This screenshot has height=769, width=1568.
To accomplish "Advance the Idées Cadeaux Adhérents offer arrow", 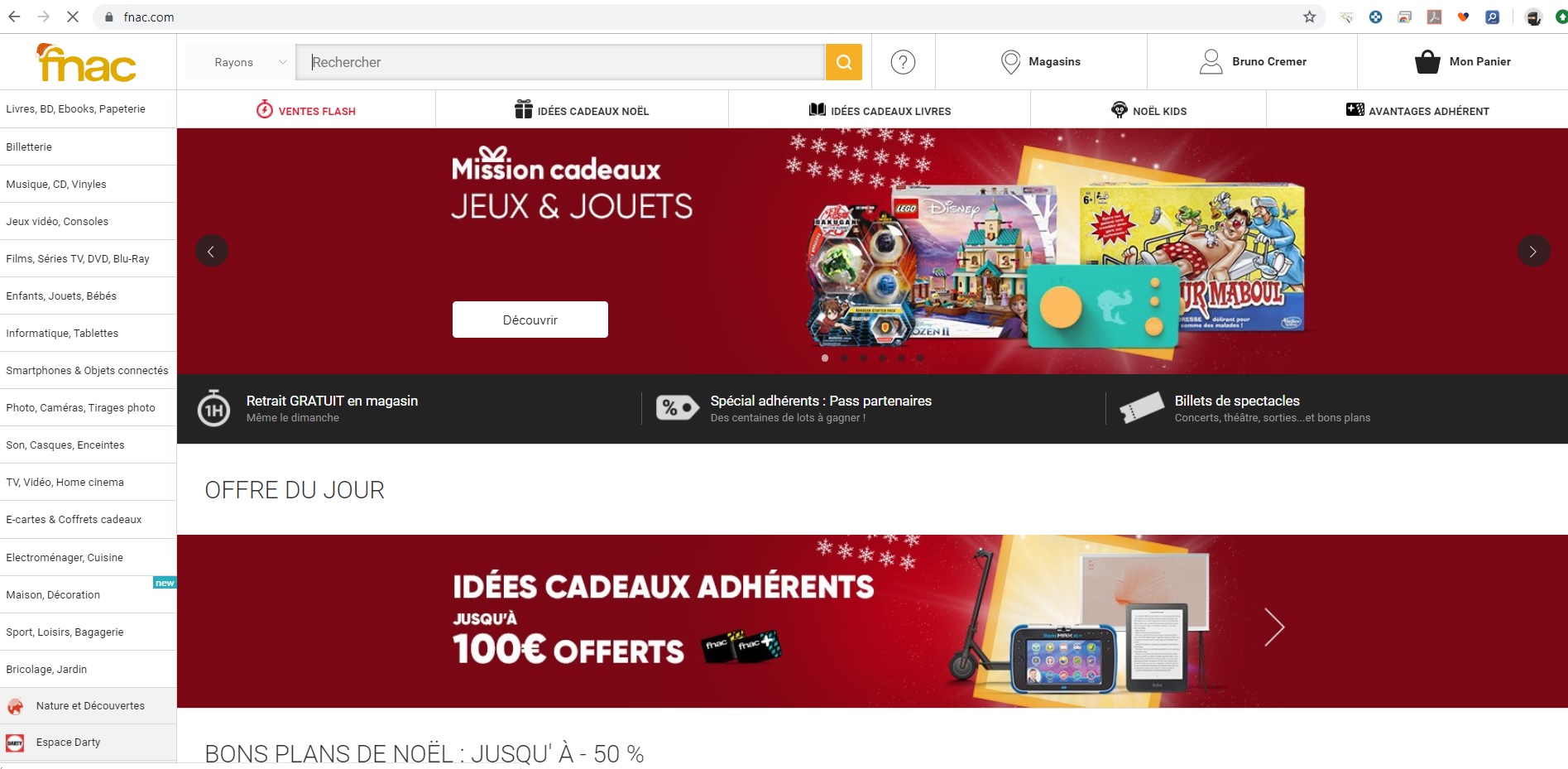I will 1274,627.
